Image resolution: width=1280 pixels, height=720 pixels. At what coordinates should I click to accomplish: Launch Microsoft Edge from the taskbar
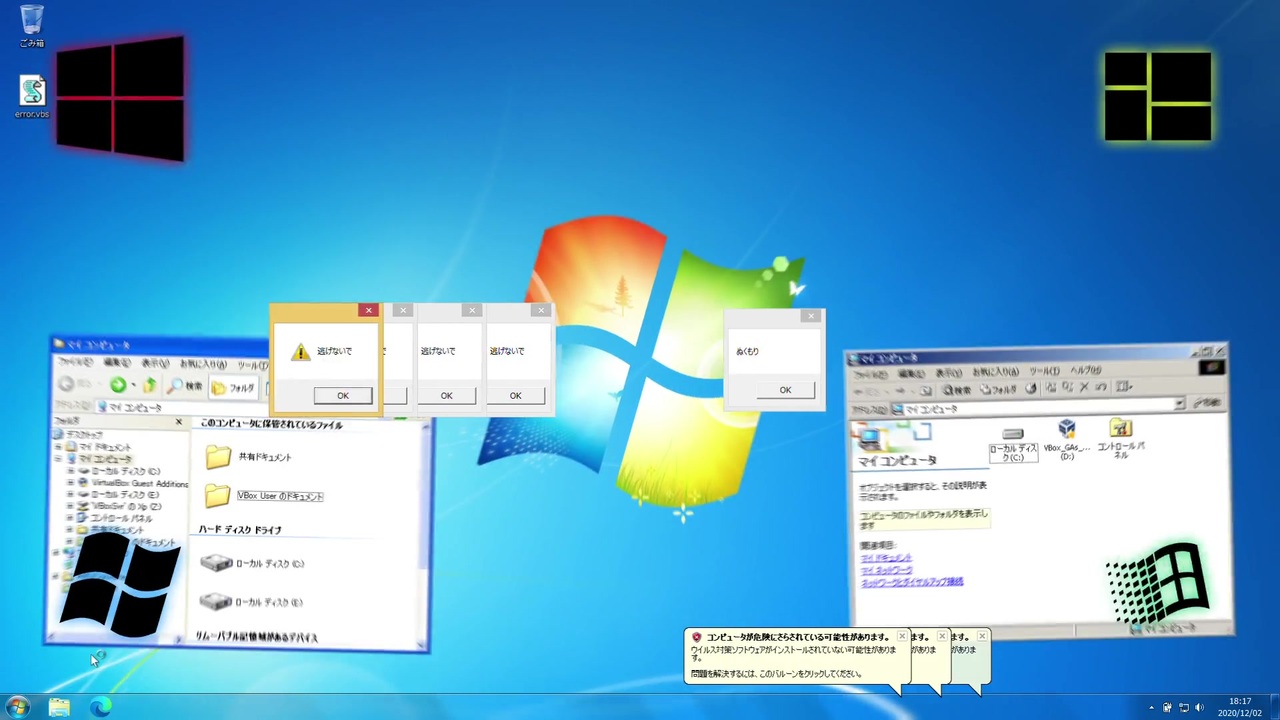point(100,707)
